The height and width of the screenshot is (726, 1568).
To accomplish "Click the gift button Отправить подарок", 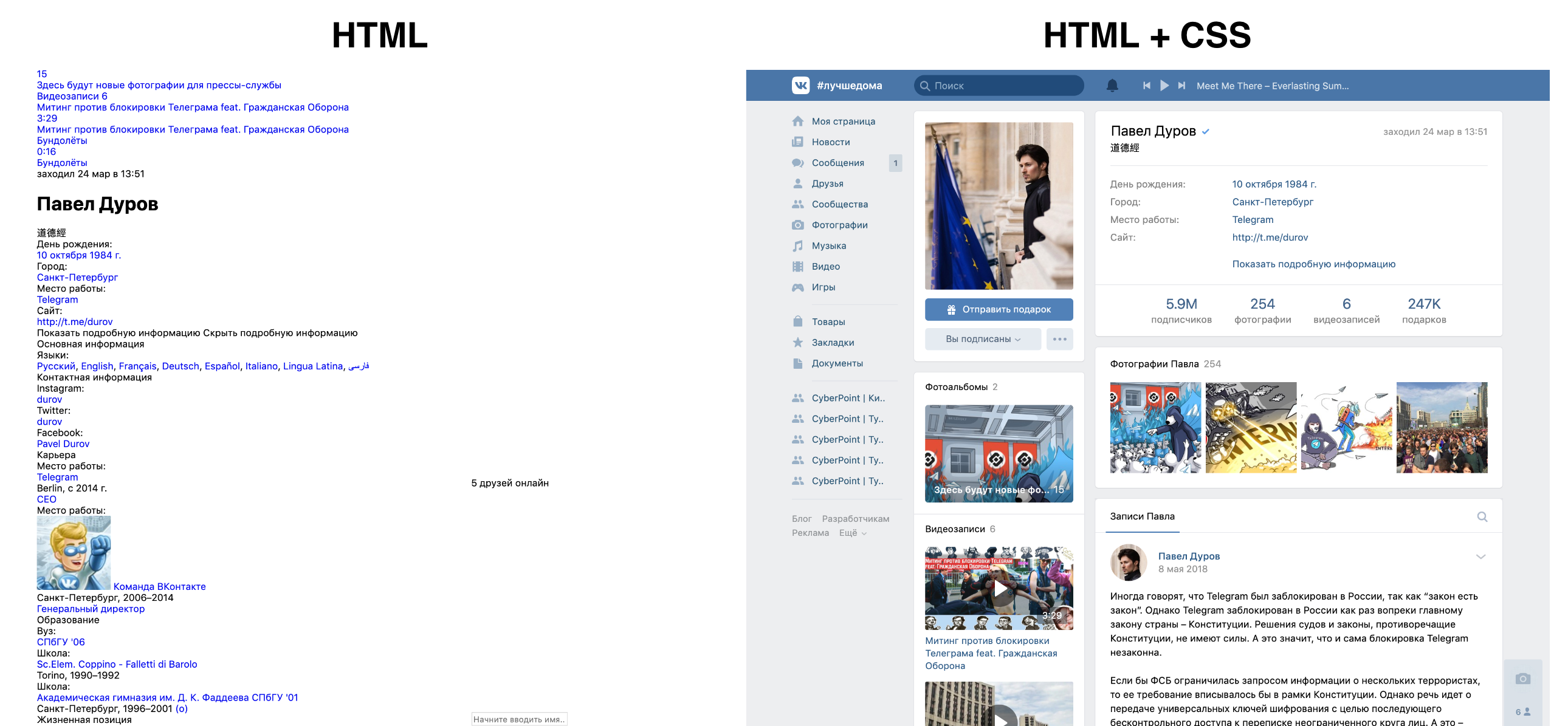I will [x=999, y=309].
